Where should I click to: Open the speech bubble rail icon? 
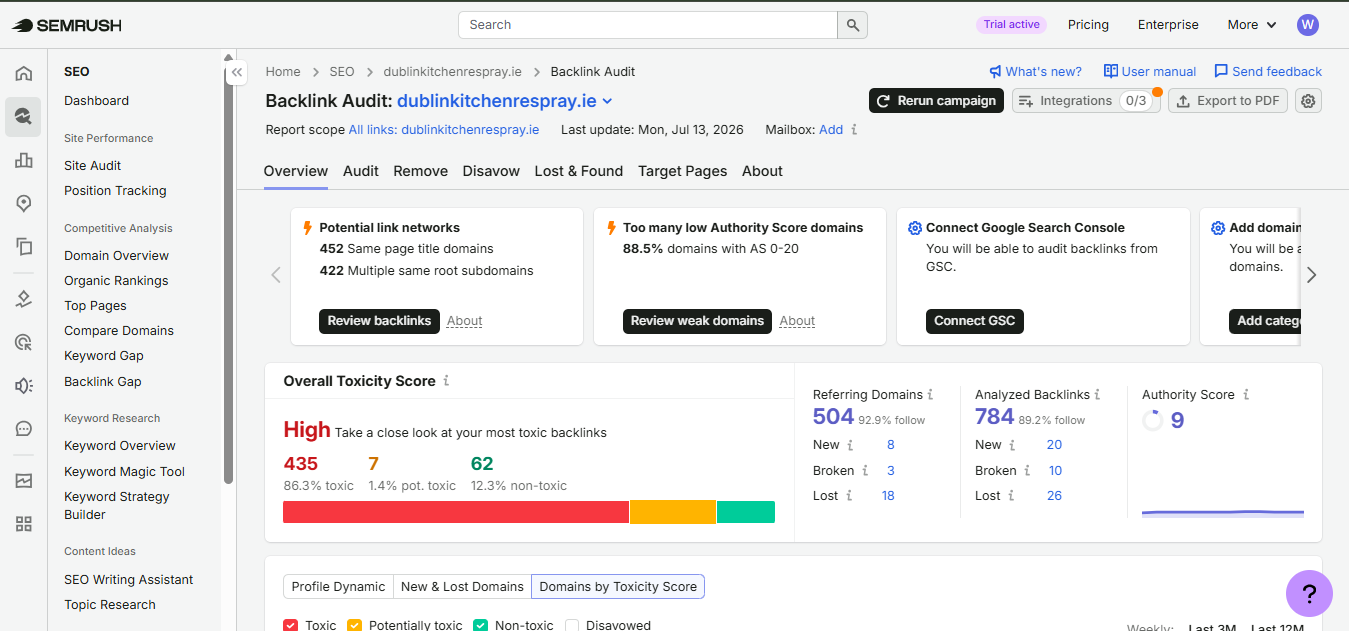(24, 428)
